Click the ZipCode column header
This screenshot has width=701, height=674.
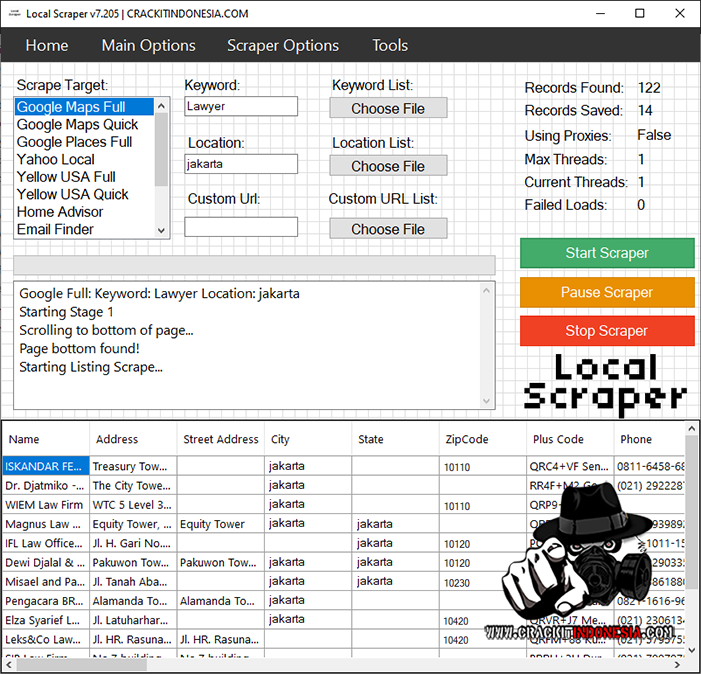(x=467, y=439)
